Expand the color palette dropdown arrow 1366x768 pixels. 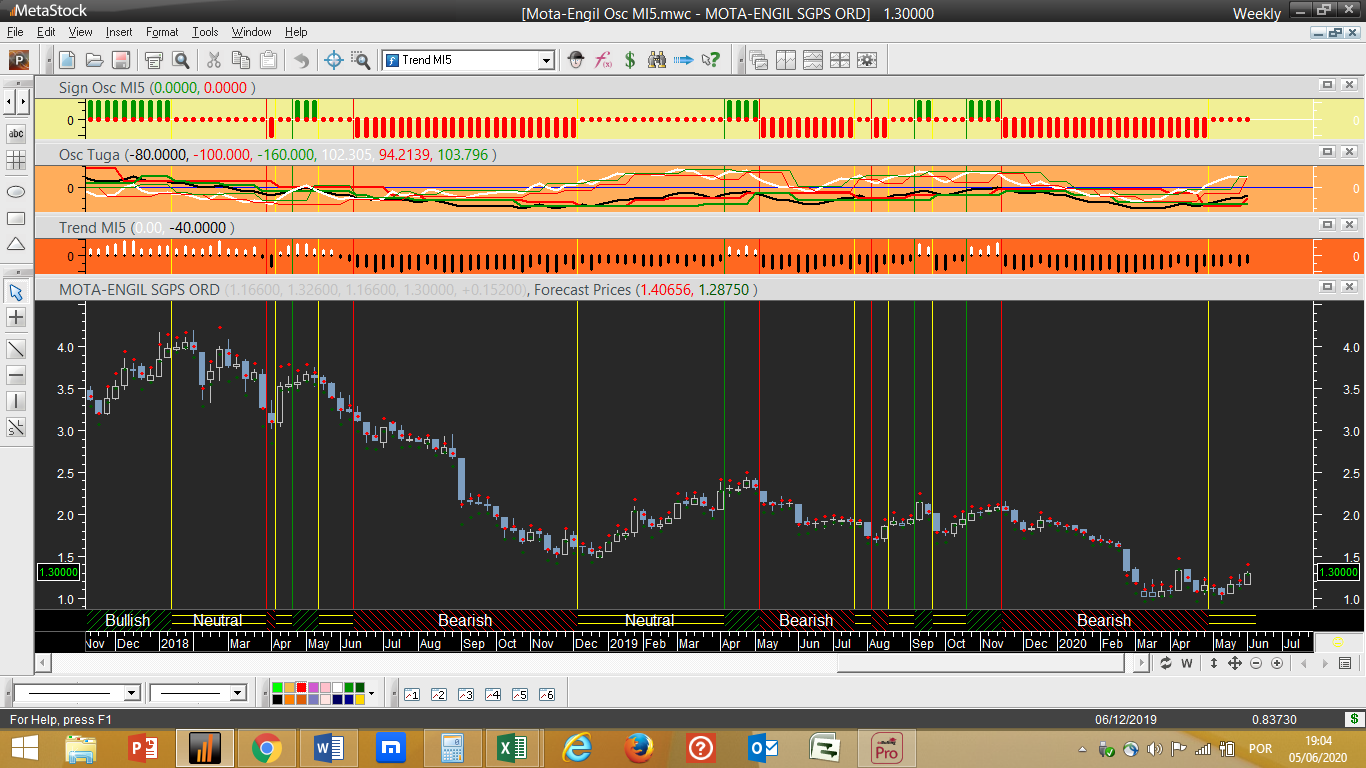click(x=371, y=693)
